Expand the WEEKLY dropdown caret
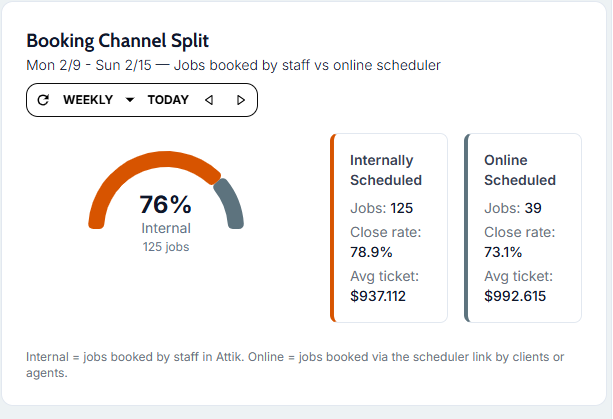613x419 pixels. click(130, 100)
